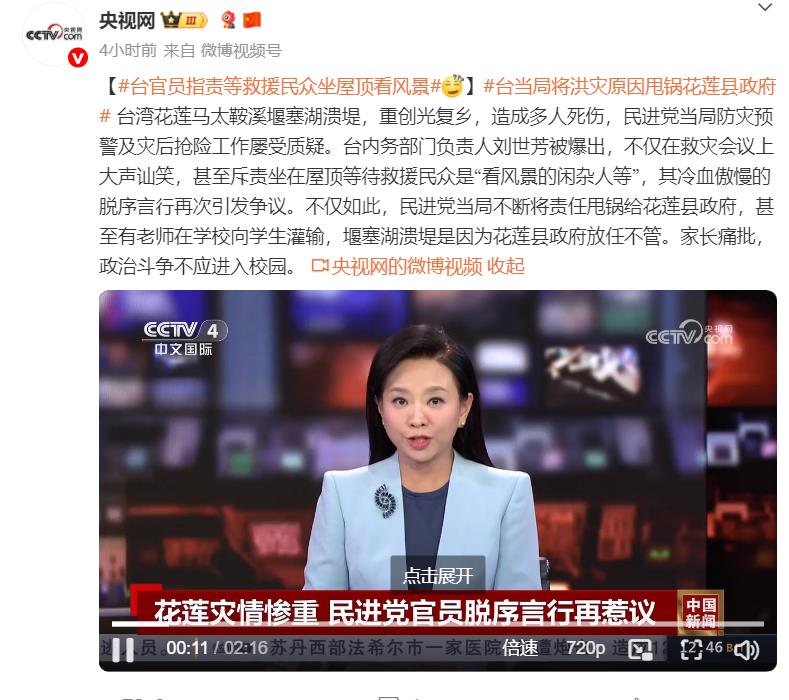Open 倍速 playback speed menu
The image size is (789, 700).
pyautogui.click(x=520, y=648)
